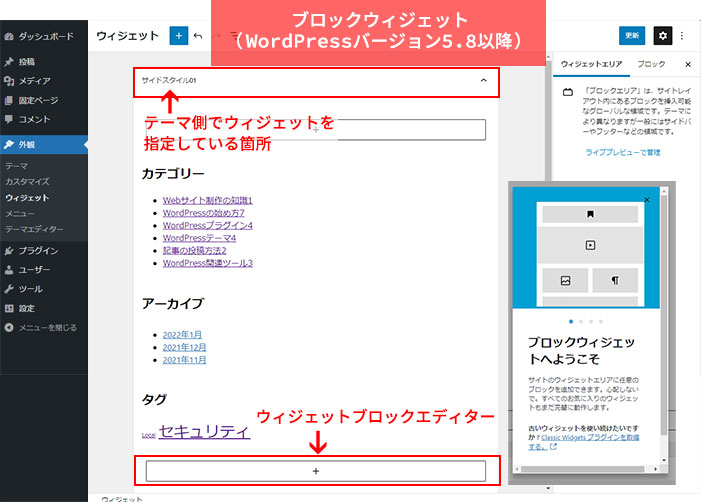This screenshot has height=502, width=701.
Task: Open the WordPress関連ツール category link
Action: 207,263
